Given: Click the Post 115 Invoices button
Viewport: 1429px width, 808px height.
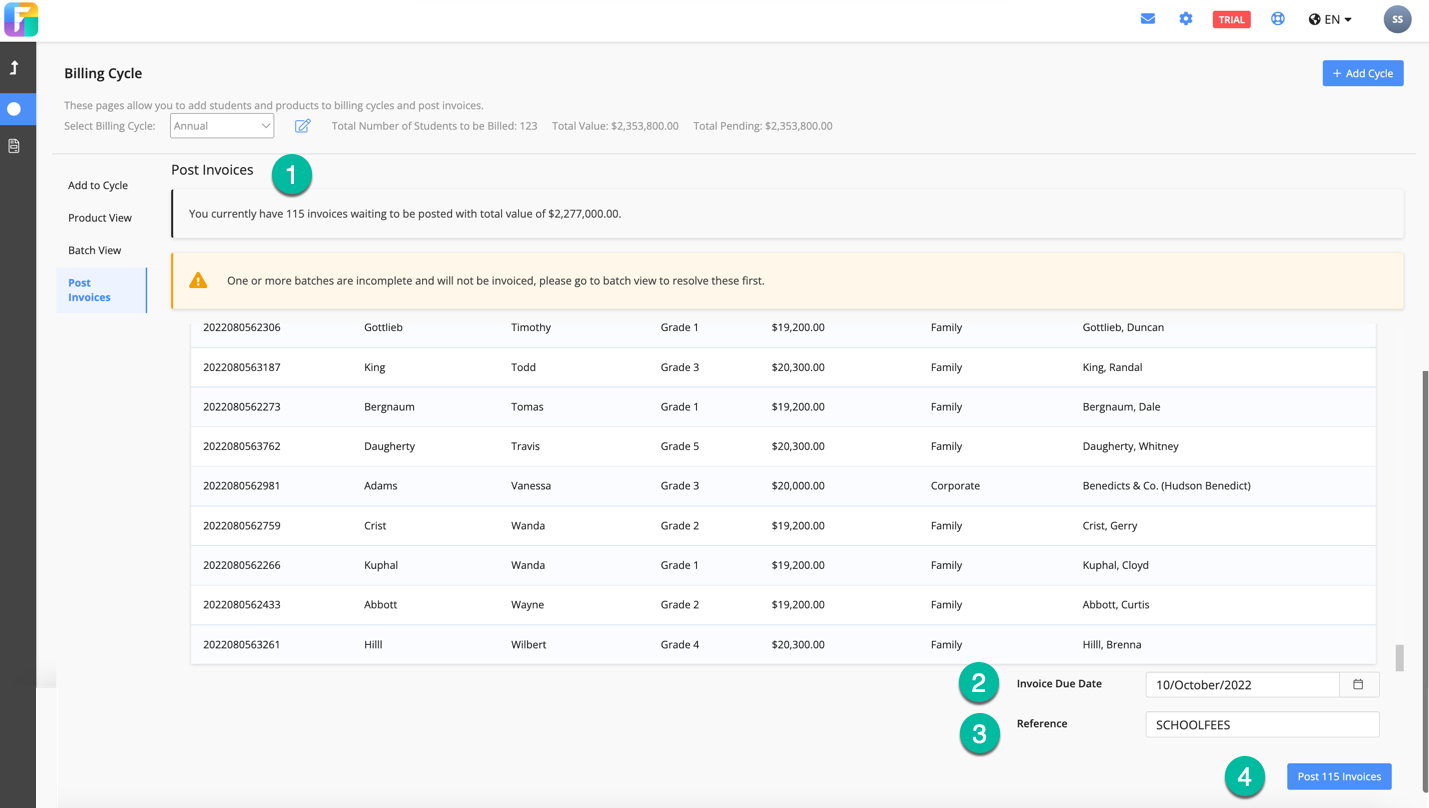Looking at the screenshot, I should (1338, 776).
